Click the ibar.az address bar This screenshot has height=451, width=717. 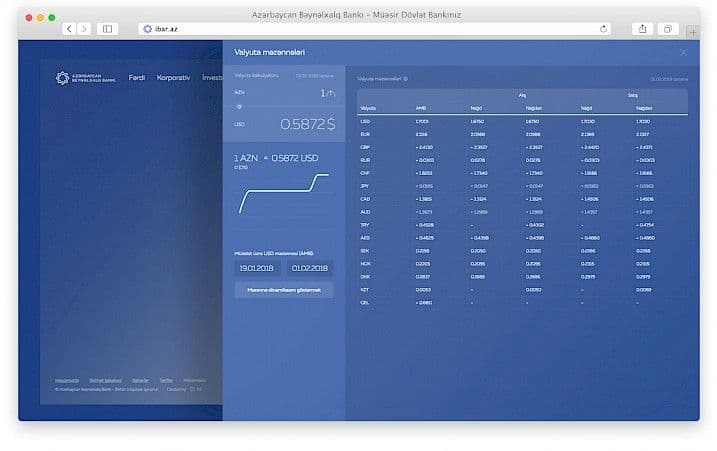click(375, 29)
